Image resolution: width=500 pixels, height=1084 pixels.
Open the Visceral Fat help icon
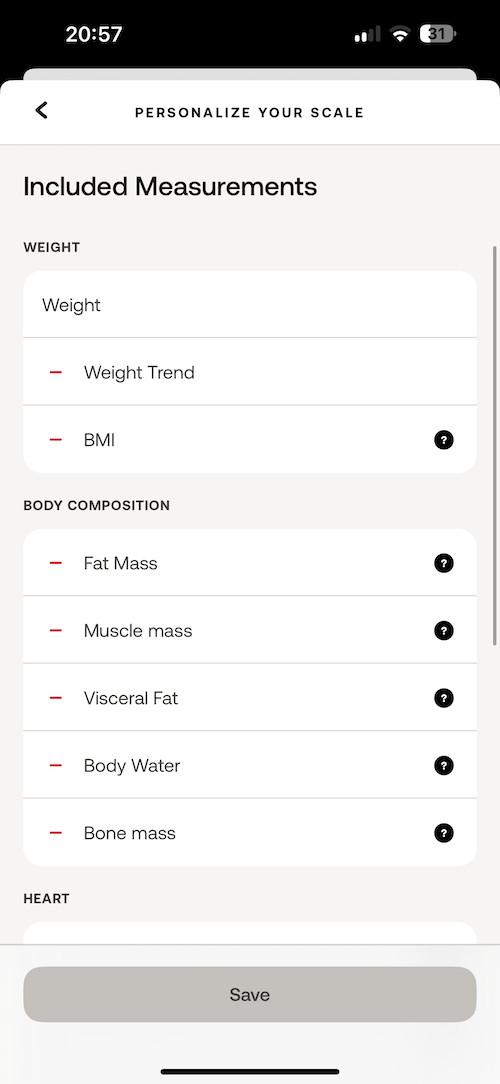[444, 698]
